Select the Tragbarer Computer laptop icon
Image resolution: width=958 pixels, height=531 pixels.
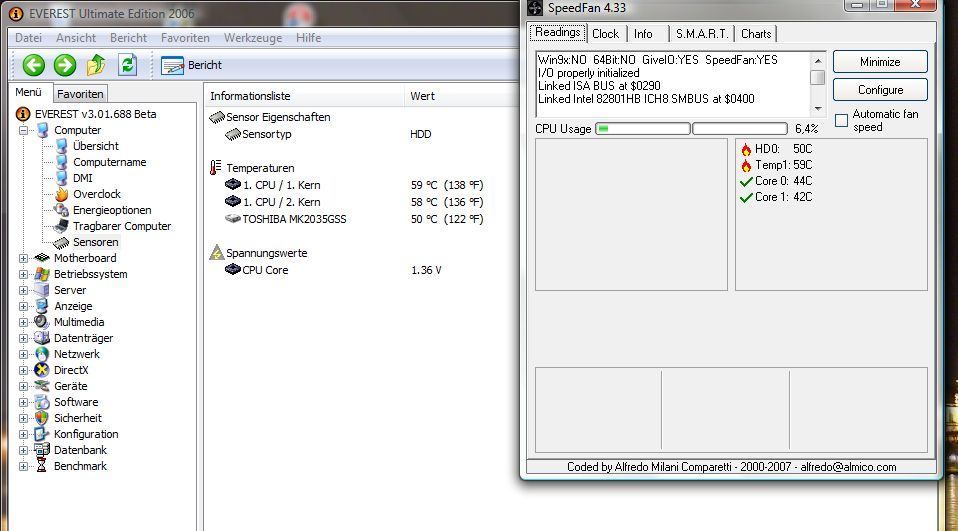click(x=61, y=225)
